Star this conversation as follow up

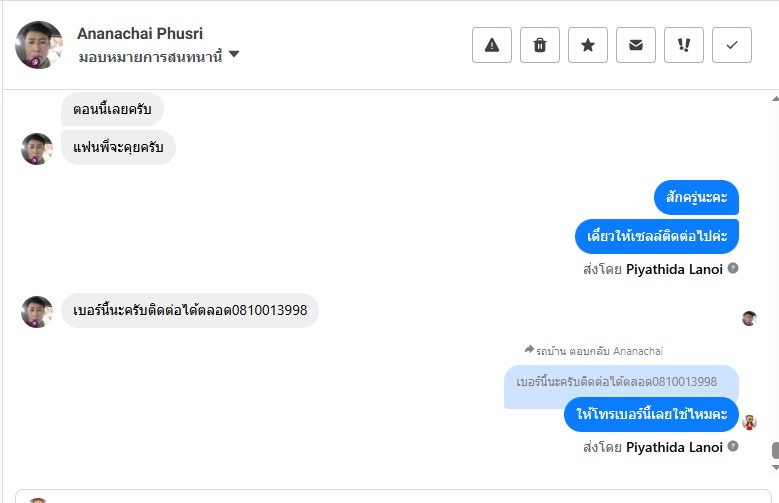[588, 45]
